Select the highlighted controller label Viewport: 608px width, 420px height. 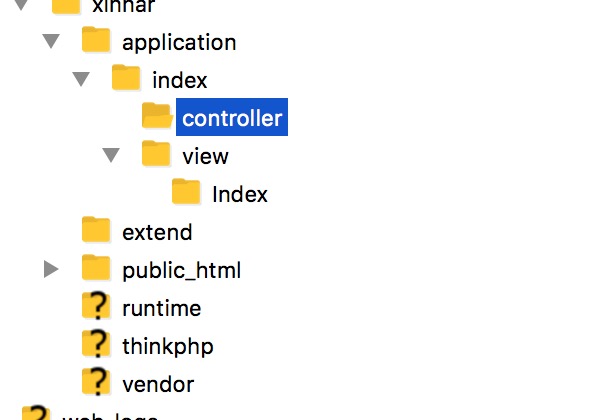coord(232,118)
